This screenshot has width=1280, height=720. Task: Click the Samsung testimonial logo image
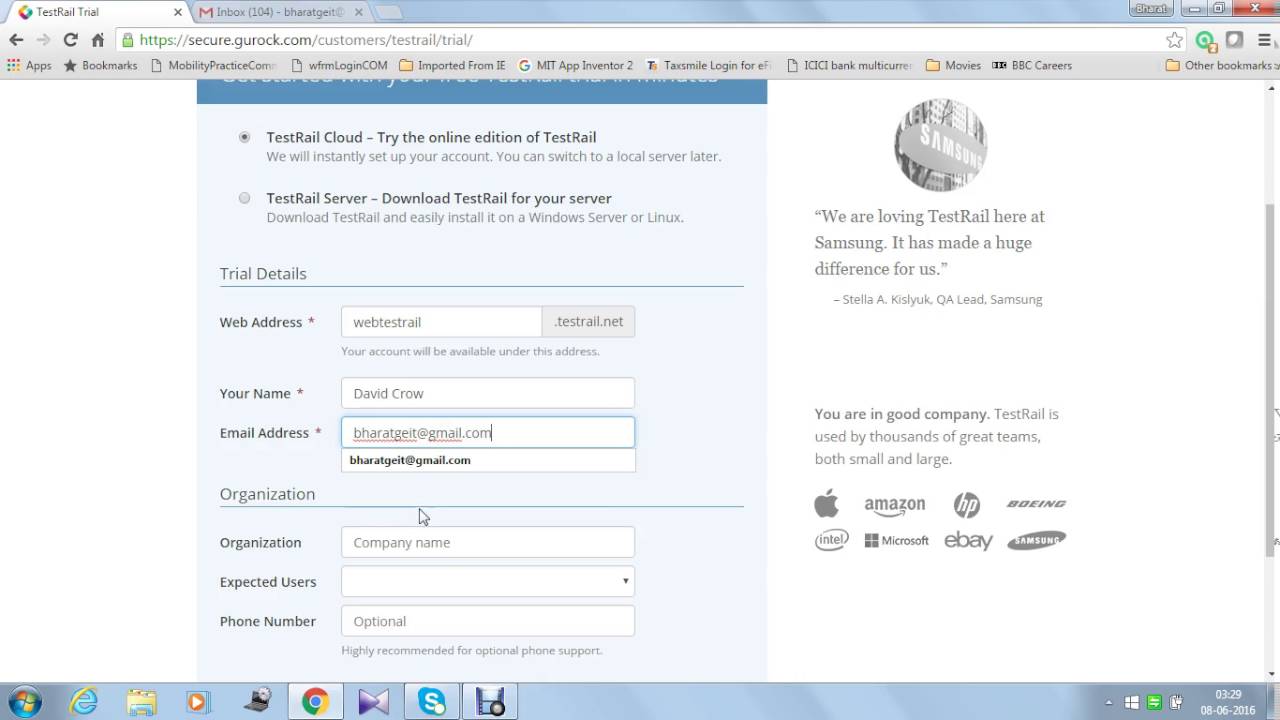coord(940,145)
